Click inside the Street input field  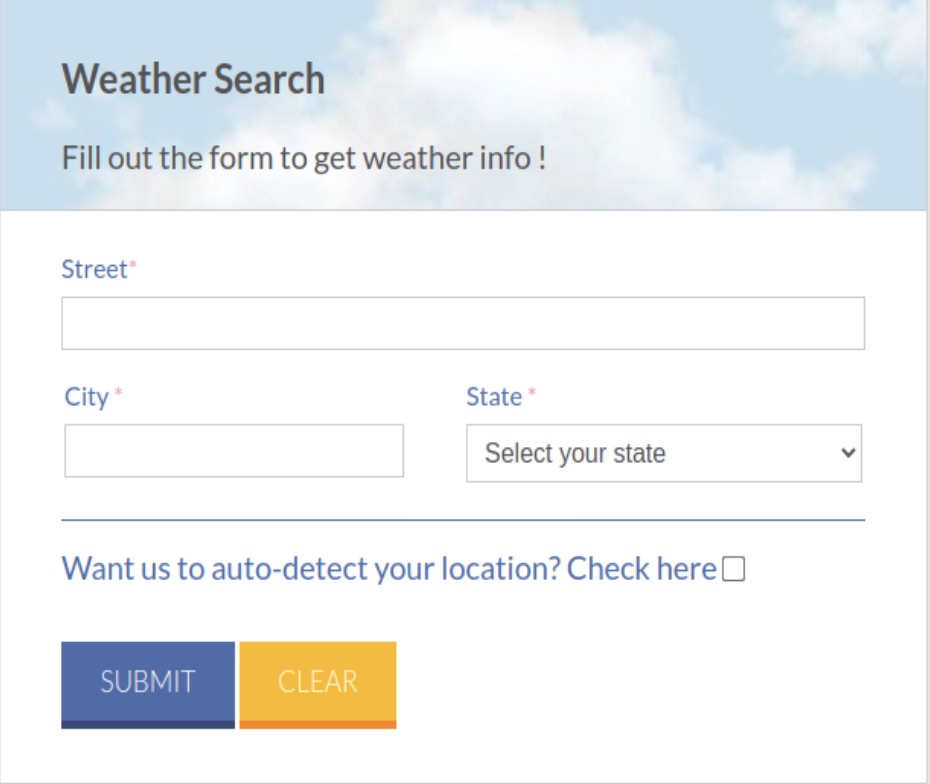click(464, 321)
